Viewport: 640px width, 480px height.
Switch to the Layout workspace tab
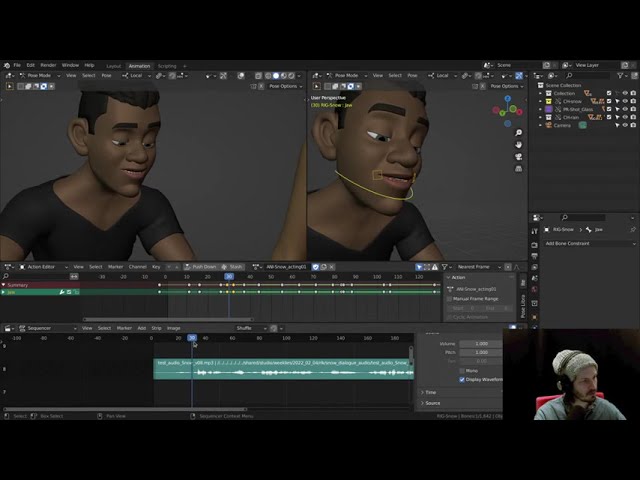coord(113,66)
